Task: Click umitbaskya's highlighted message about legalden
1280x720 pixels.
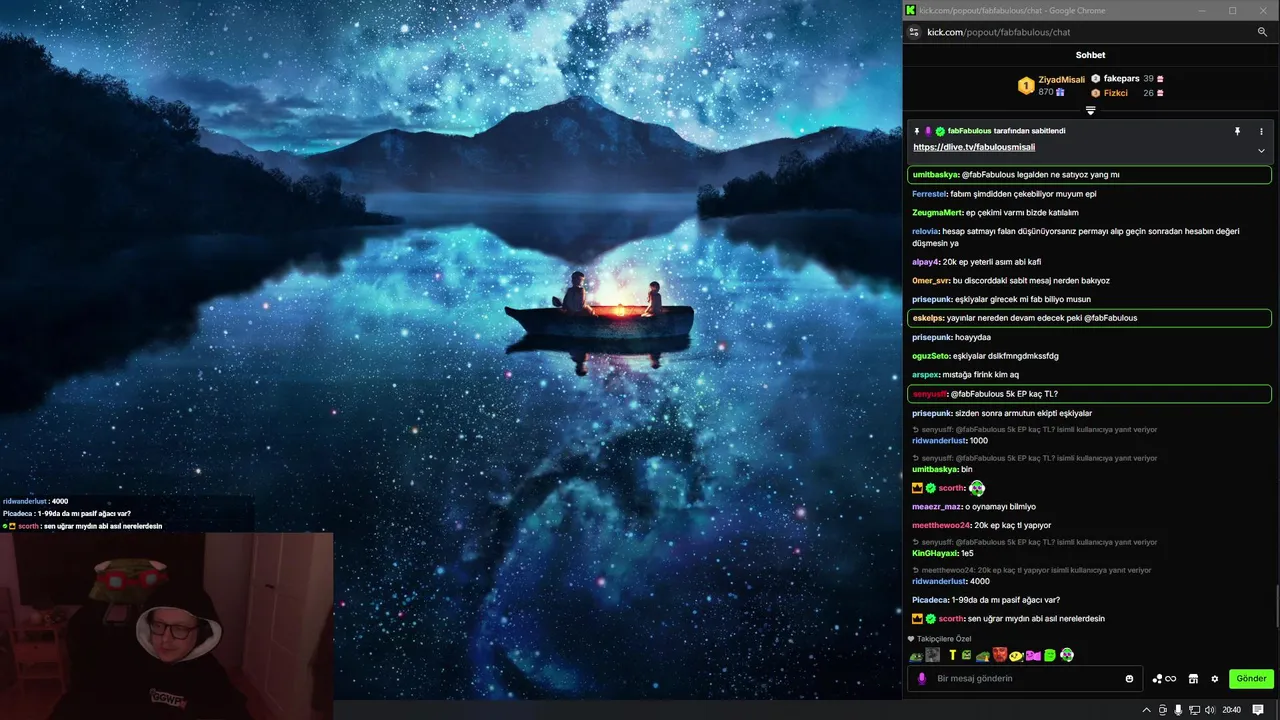Action: (x=1089, y=175)
